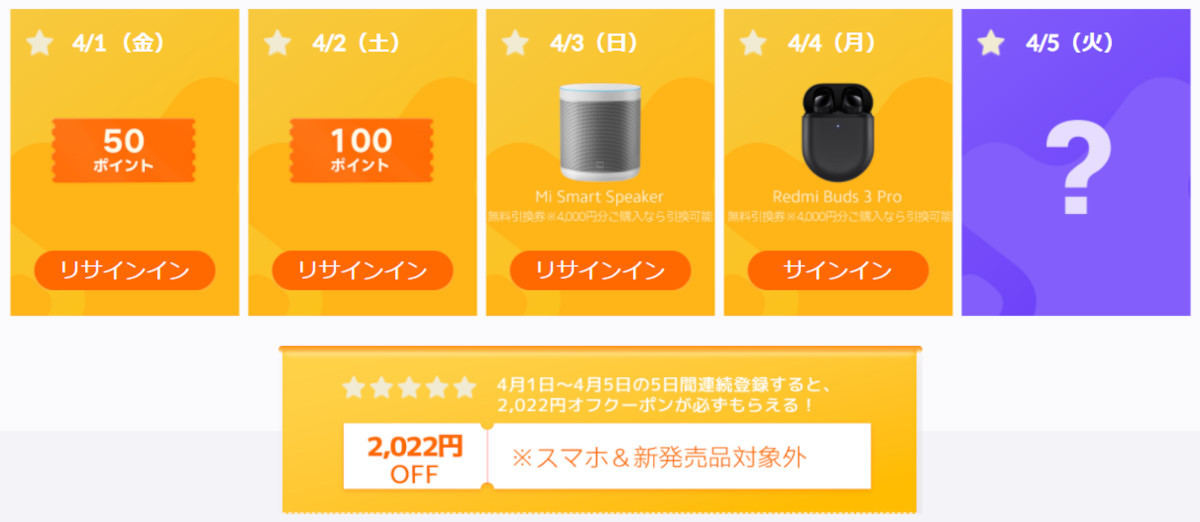Select the 50 ポイント ticket badge
Screen dimensions: 1200x522
pyautogui.click(x=124, y=150)
